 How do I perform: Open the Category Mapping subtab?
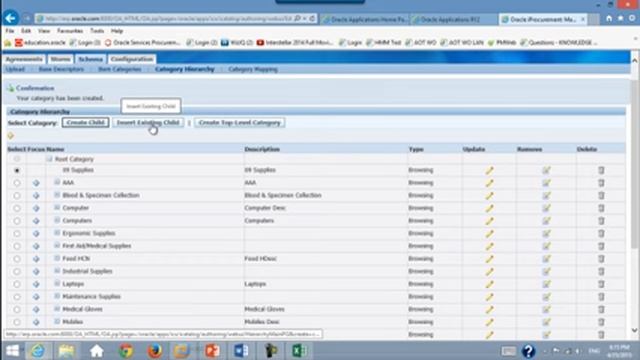click(253, 69)
